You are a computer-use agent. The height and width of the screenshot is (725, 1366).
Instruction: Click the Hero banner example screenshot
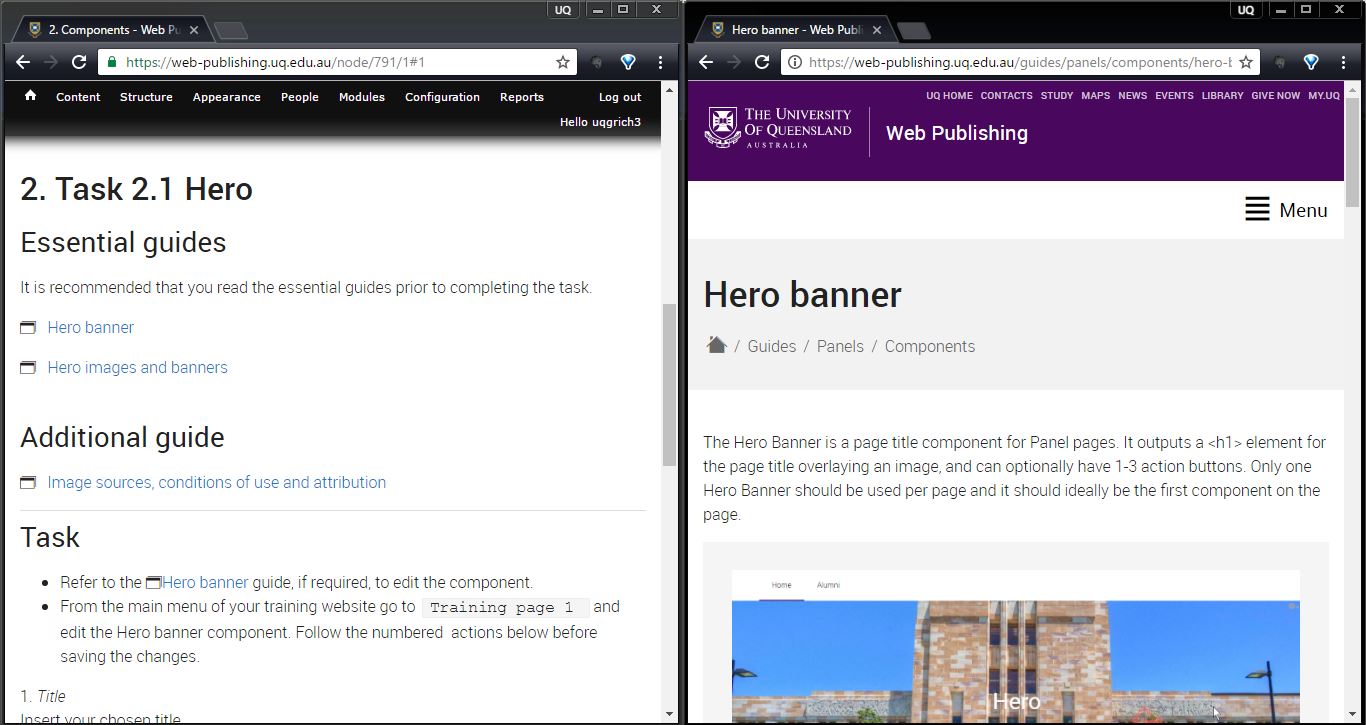click(1015, 646)
